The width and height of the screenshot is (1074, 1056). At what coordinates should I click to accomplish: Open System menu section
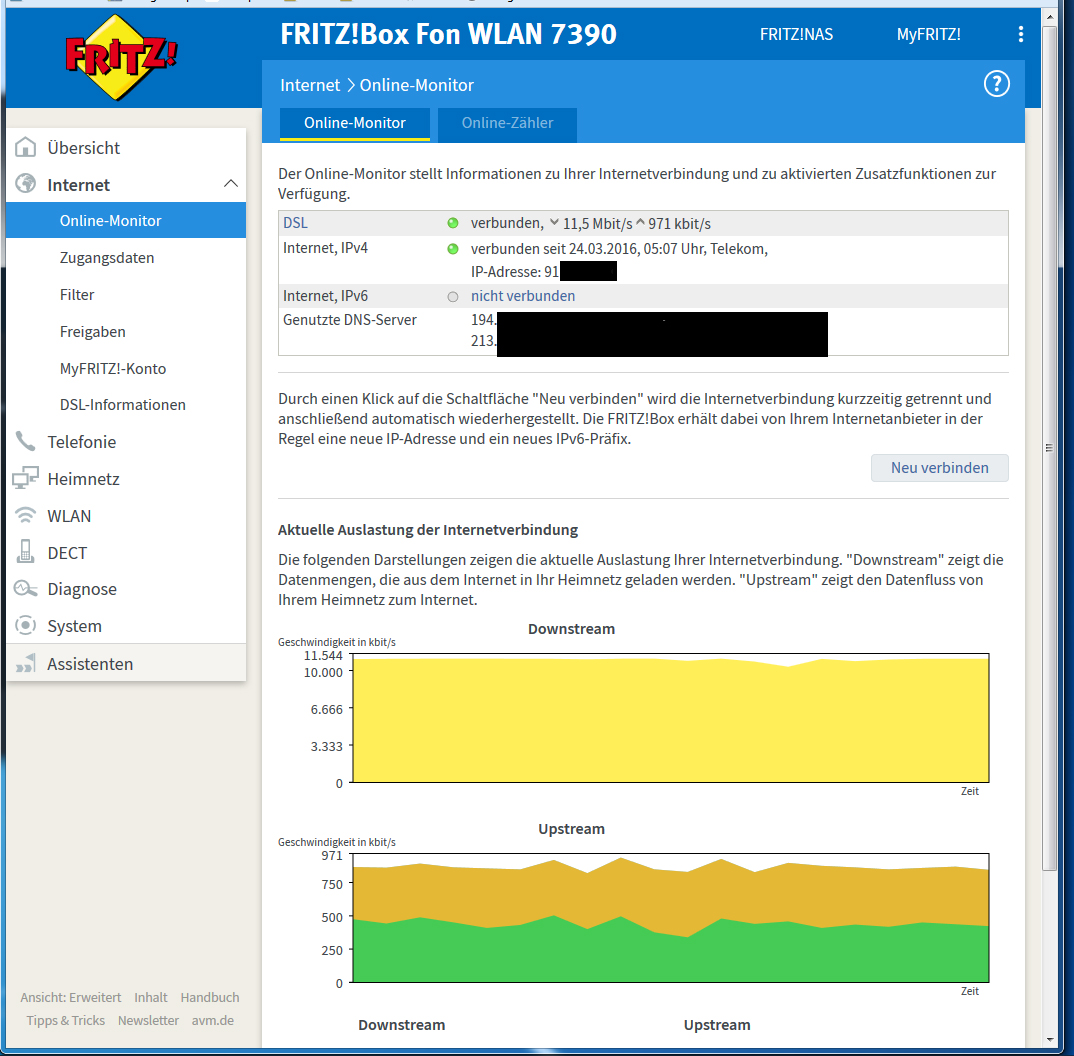click(x=75, y=626)
